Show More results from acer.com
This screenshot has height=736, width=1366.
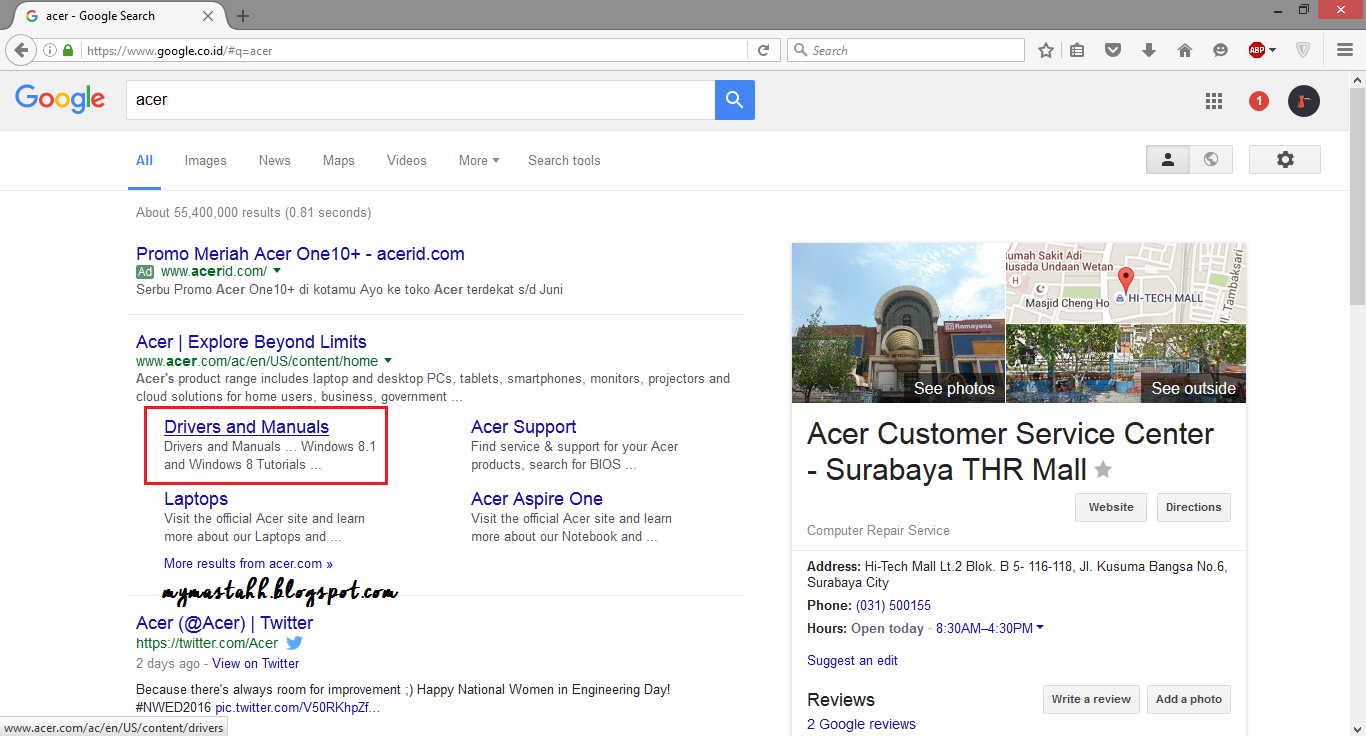point(249,563)
